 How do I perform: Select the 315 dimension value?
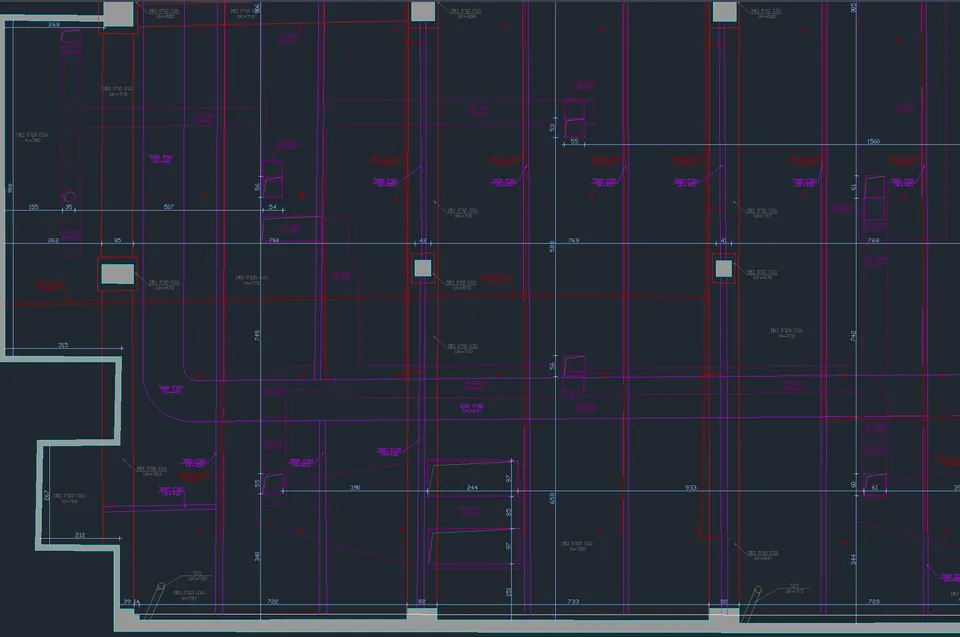[63, 345]
